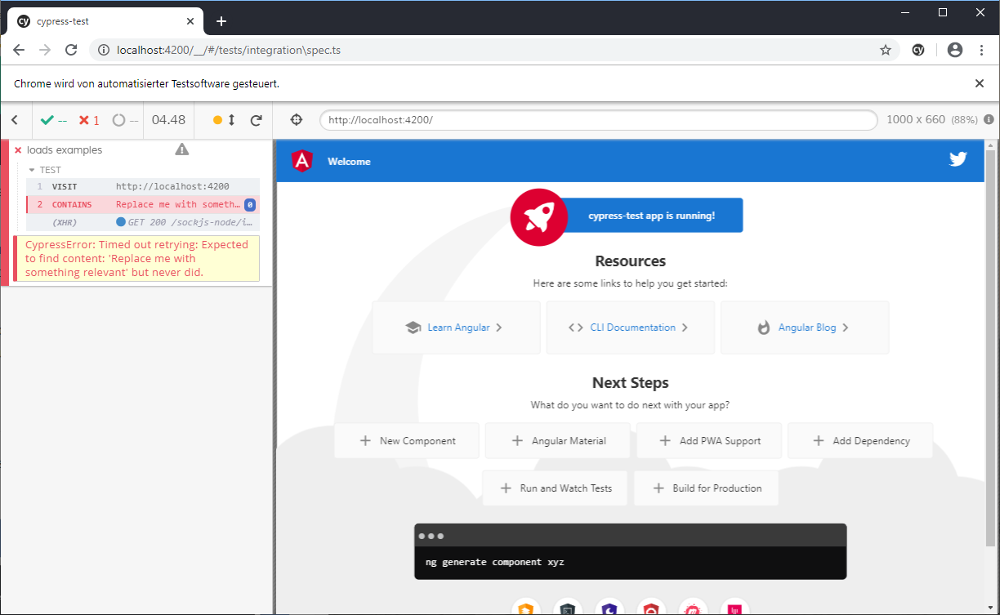Open the Learn Angular link
Image resolution: width=1000 pixels, height=615 pixels.
(459, 327)
